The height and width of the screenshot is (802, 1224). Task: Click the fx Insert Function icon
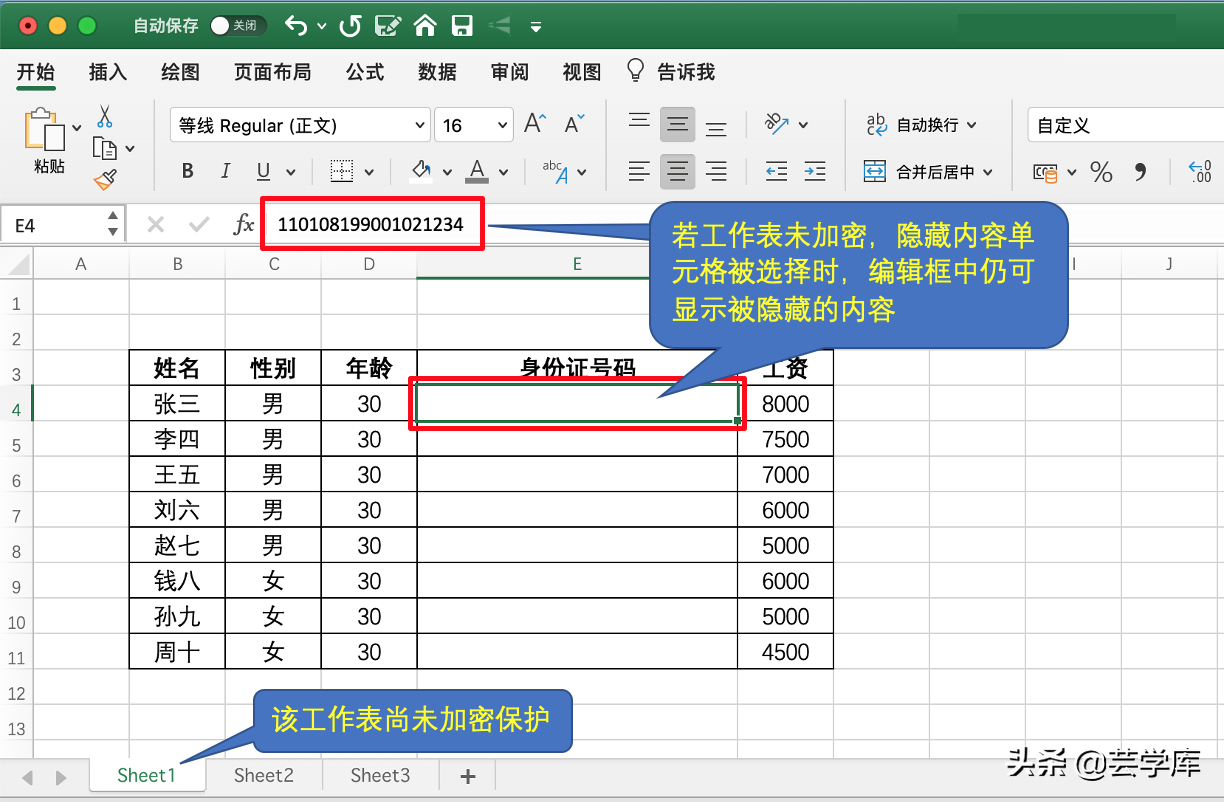click(x=243, y=225)
